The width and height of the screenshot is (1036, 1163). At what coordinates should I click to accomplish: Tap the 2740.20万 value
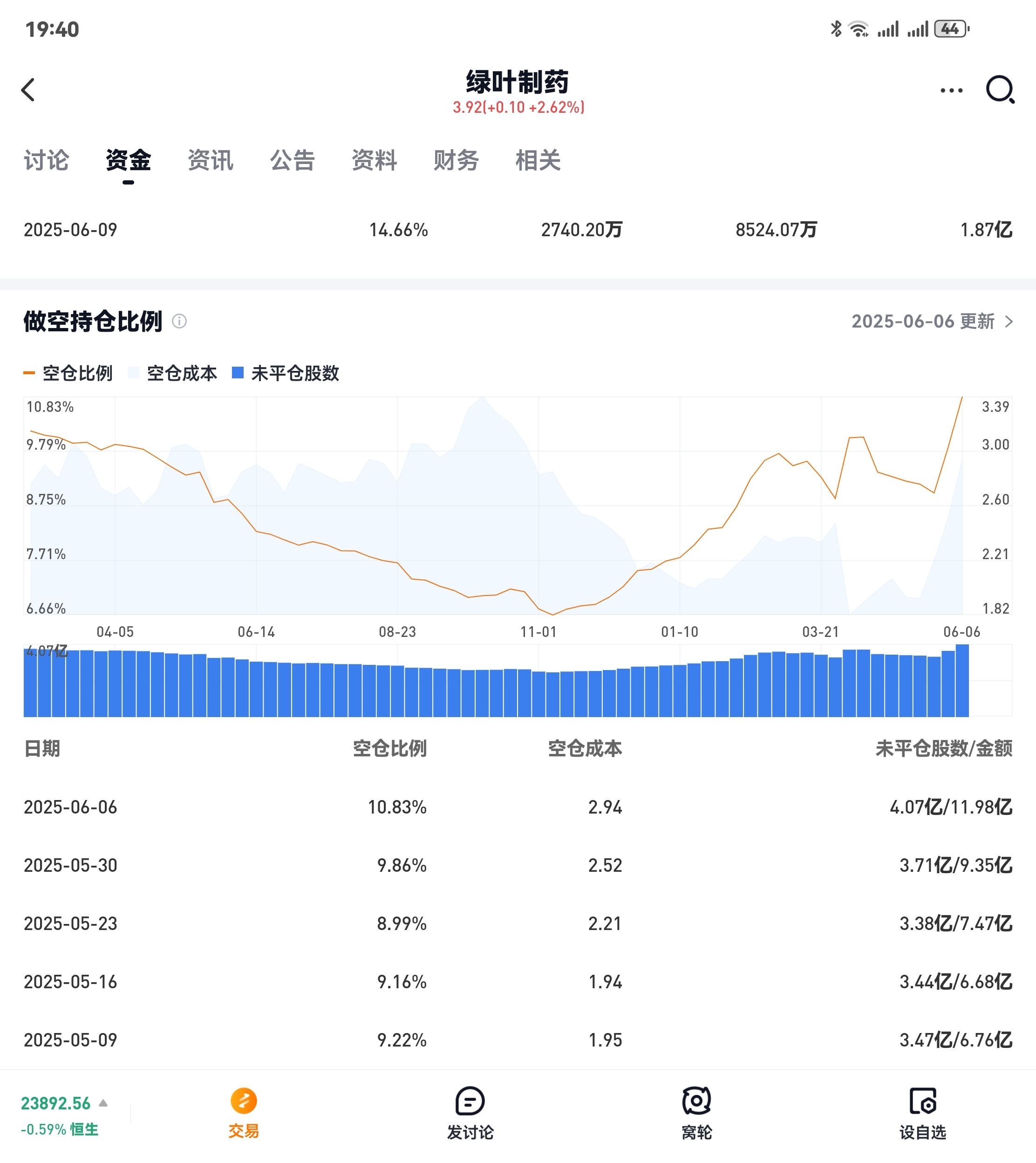pyautogui.click(x=582, y=230)
